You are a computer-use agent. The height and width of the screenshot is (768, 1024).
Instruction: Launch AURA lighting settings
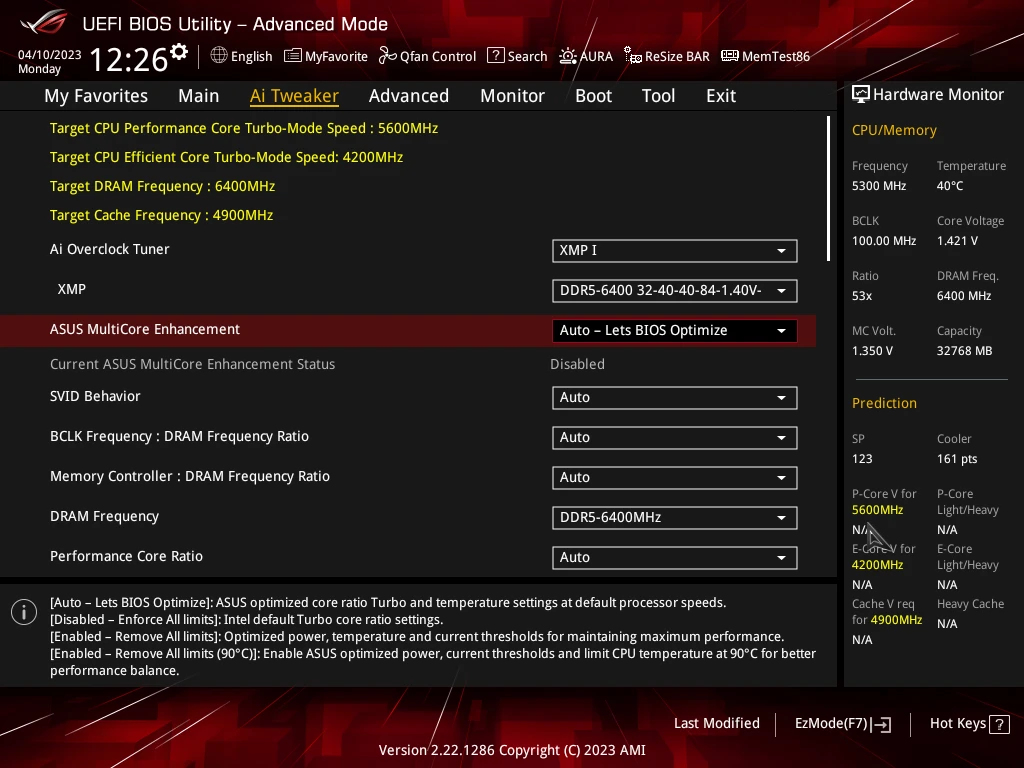click(x=586, y=56)
